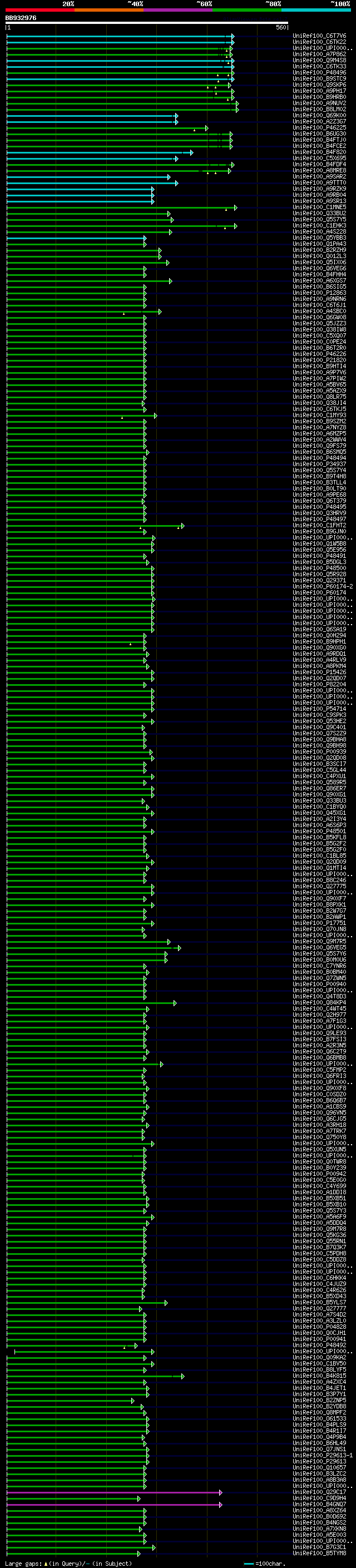The width and height of the screenshot is (356, 1568).
Task: Click the red 20% identity legend segment
Action: [40, 10]
